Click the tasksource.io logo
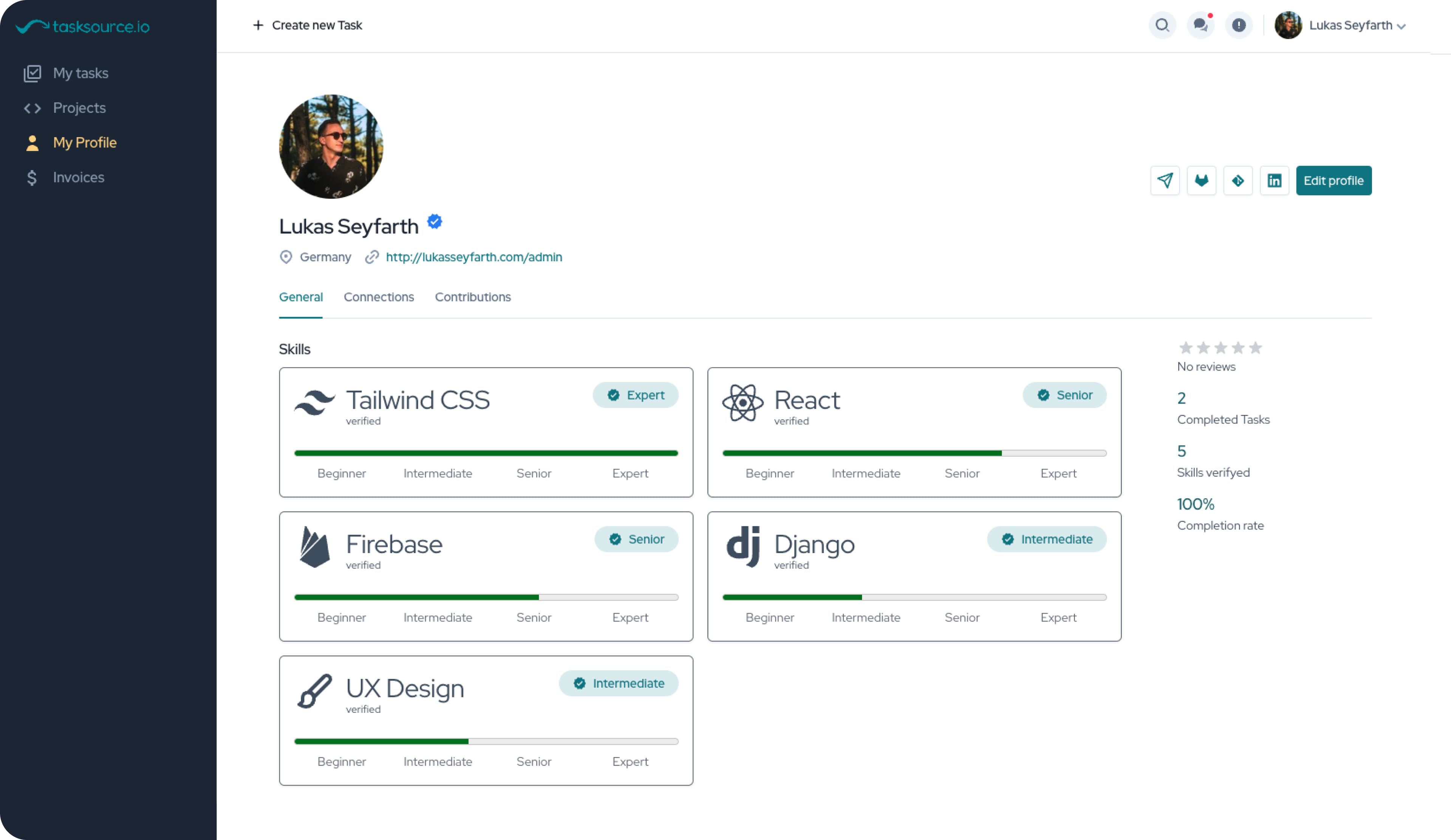Viewport: 1451px width, 840px height. point(83,26)
